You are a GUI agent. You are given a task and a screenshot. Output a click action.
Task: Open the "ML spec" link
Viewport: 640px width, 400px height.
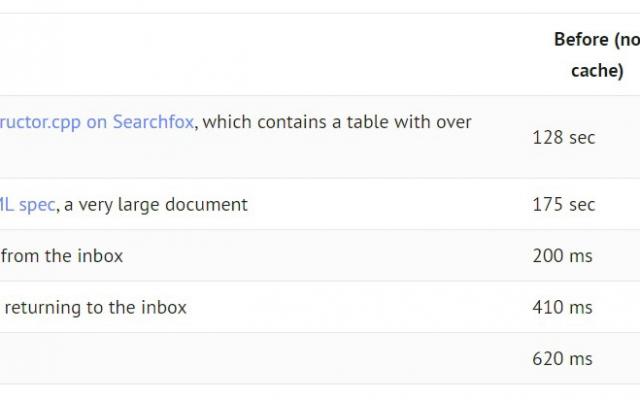[x=27, y=204]
